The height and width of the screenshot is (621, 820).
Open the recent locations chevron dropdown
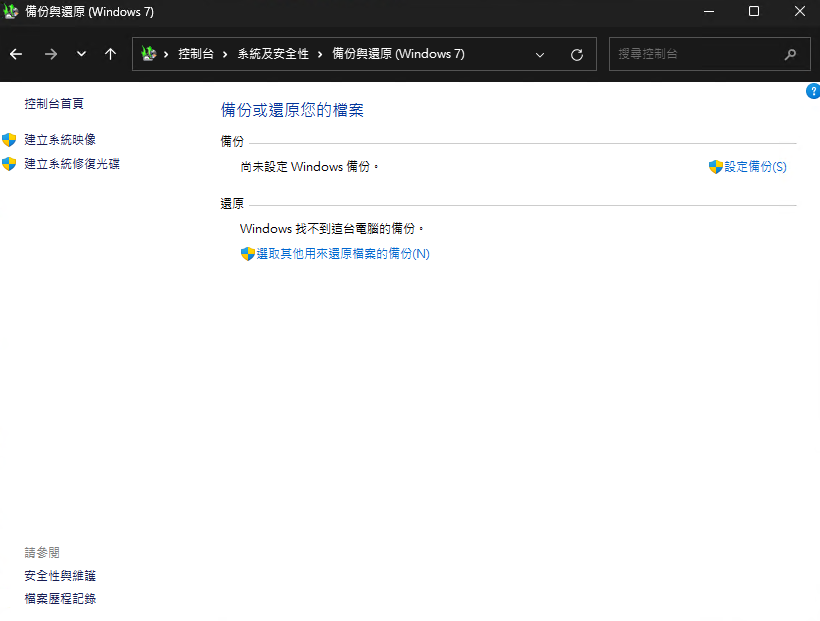[81, 54]
